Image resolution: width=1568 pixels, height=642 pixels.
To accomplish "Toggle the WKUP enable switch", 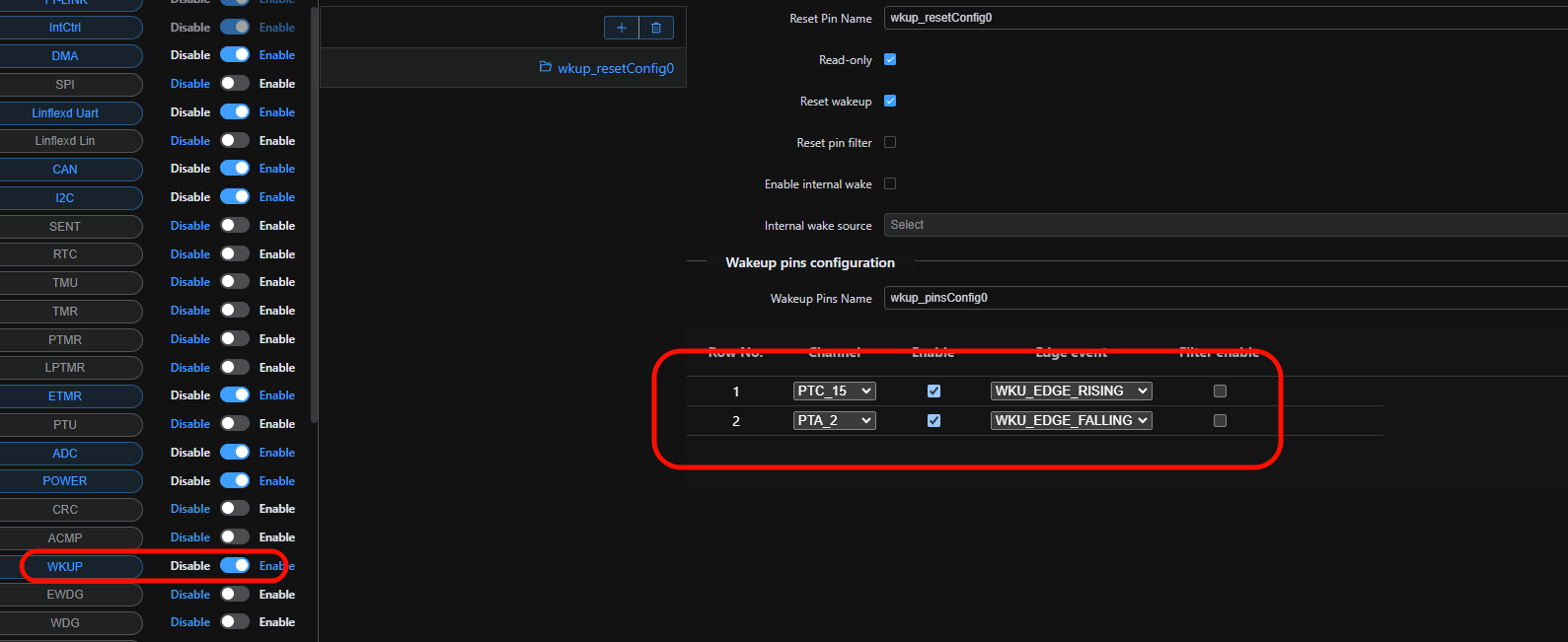I will click(235, 566).
